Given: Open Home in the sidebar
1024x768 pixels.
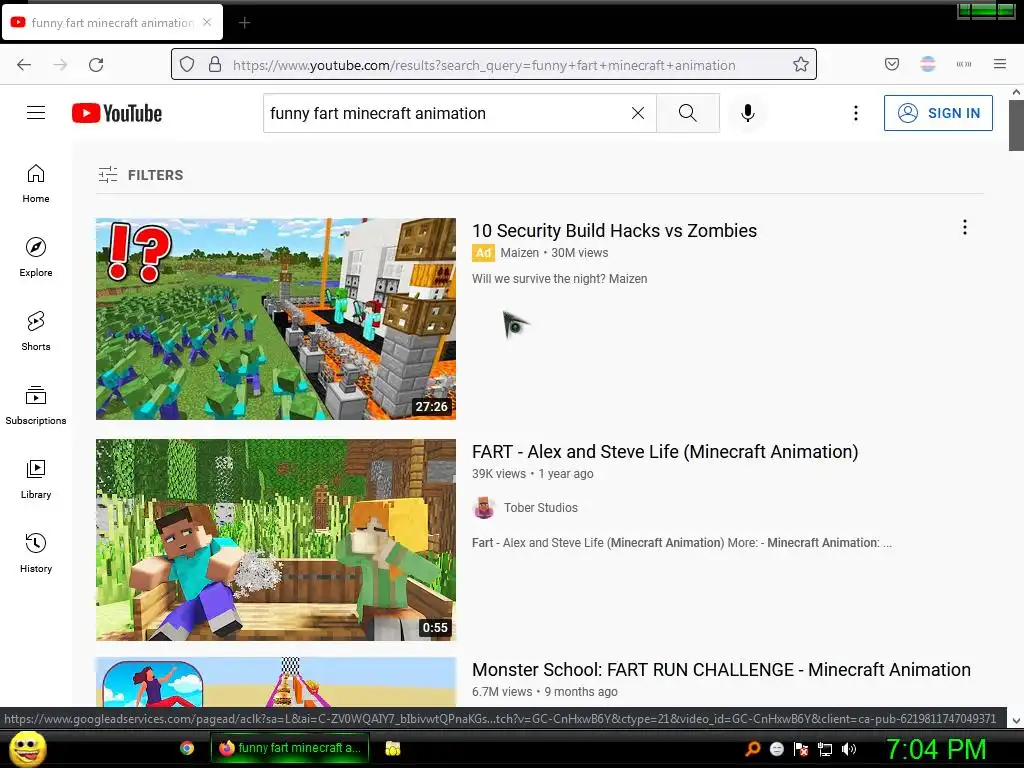Looking at the screenshot, I should 36,184.
